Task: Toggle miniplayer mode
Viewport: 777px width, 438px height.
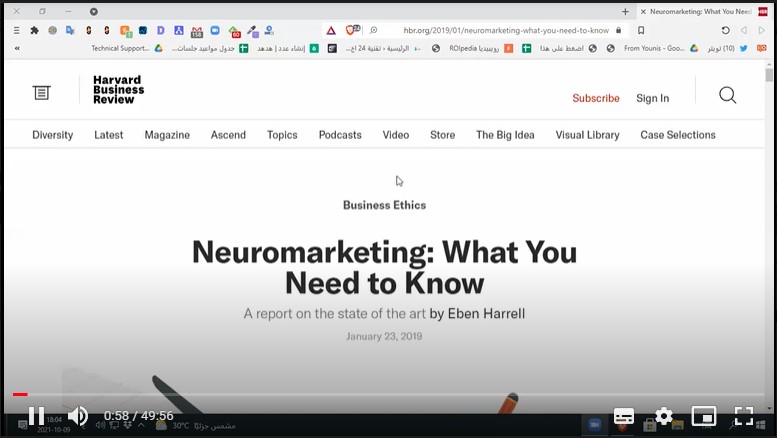Action: (704, 416)
